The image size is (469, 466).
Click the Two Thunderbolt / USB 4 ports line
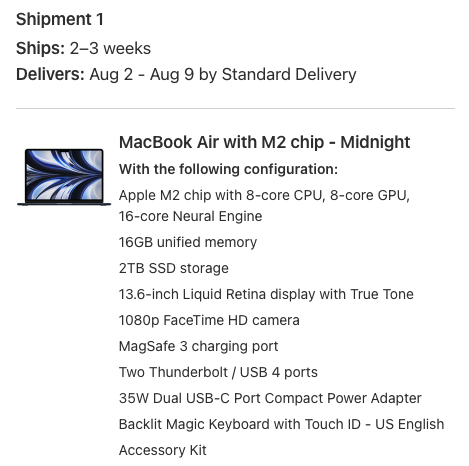218,372
